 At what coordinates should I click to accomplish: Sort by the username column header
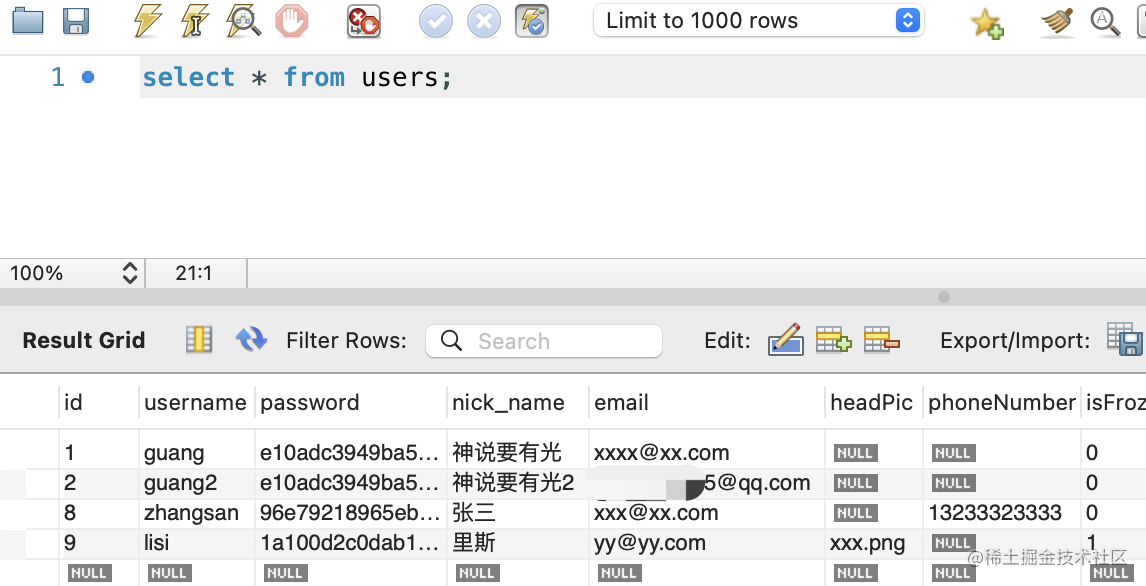[x=195, y=402]
